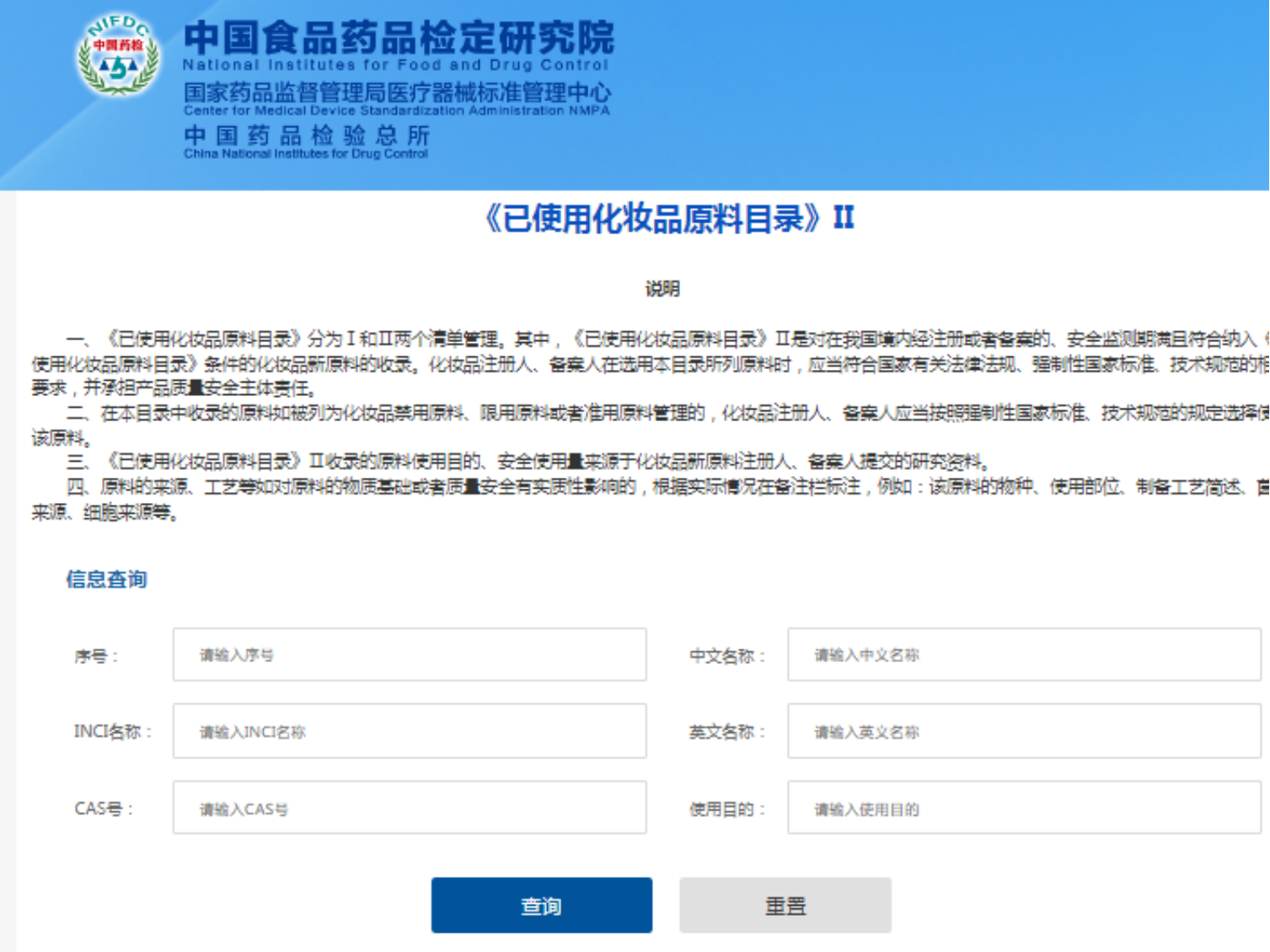Click the 查询 search button
Screen dimensions: 1270x952
pyautogui.click(x=541, y=905)
